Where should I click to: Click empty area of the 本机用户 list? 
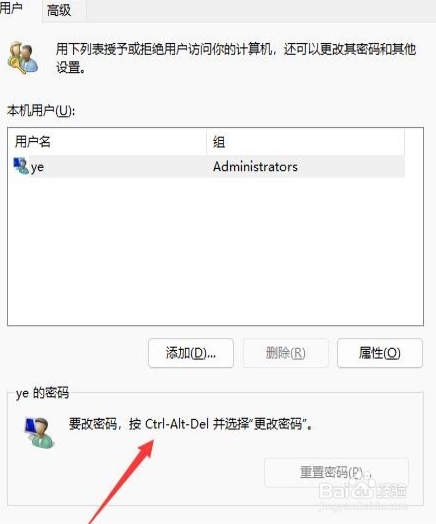click(215, 251)
